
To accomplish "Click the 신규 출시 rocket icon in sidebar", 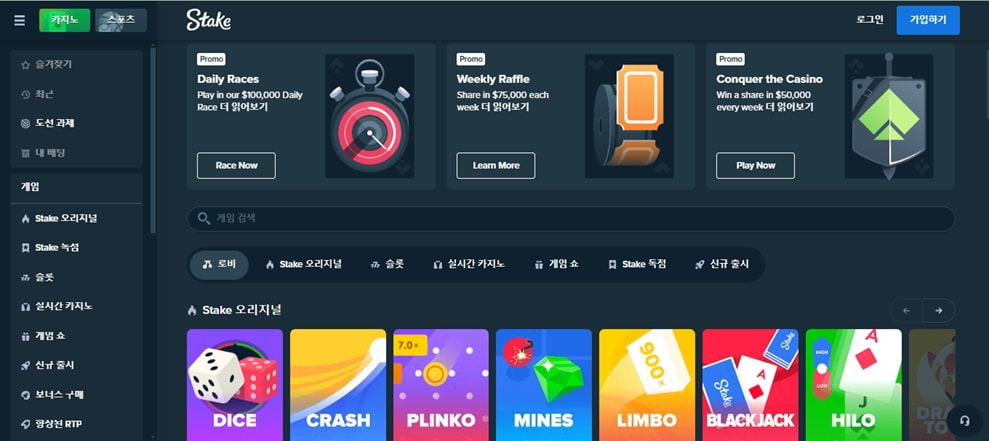I will pos(25,365).
